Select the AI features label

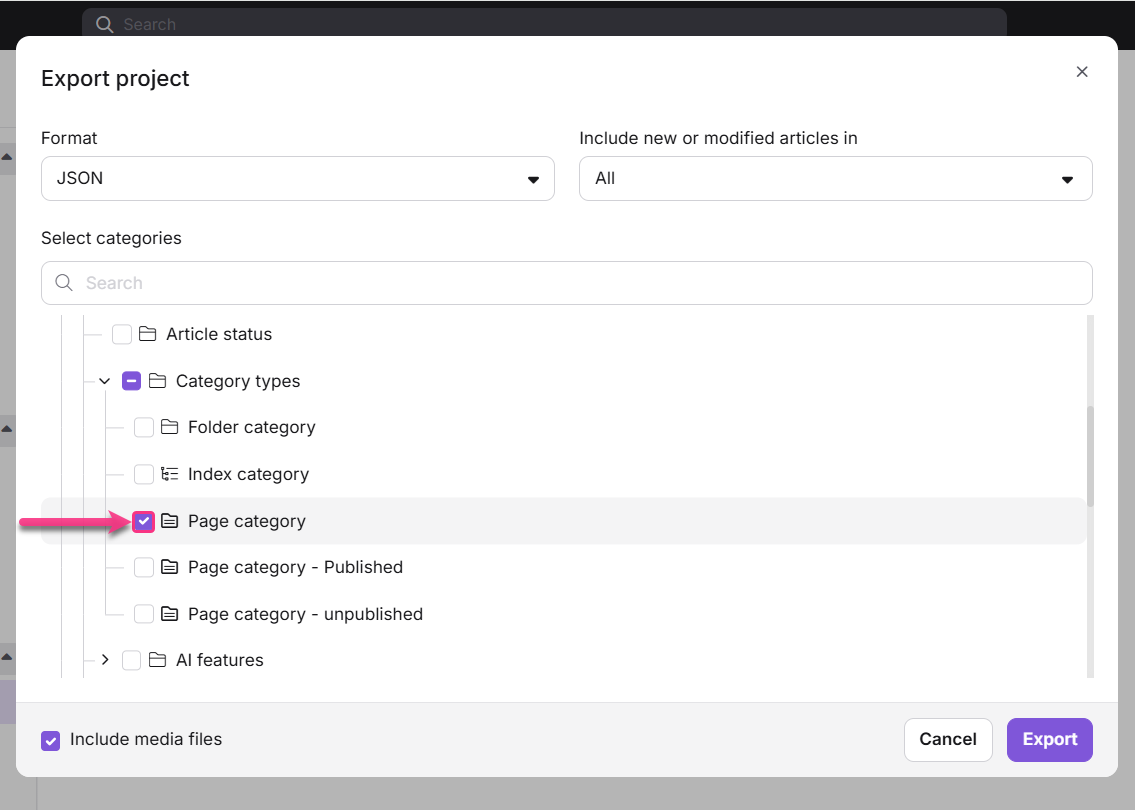tap(219, 660)
